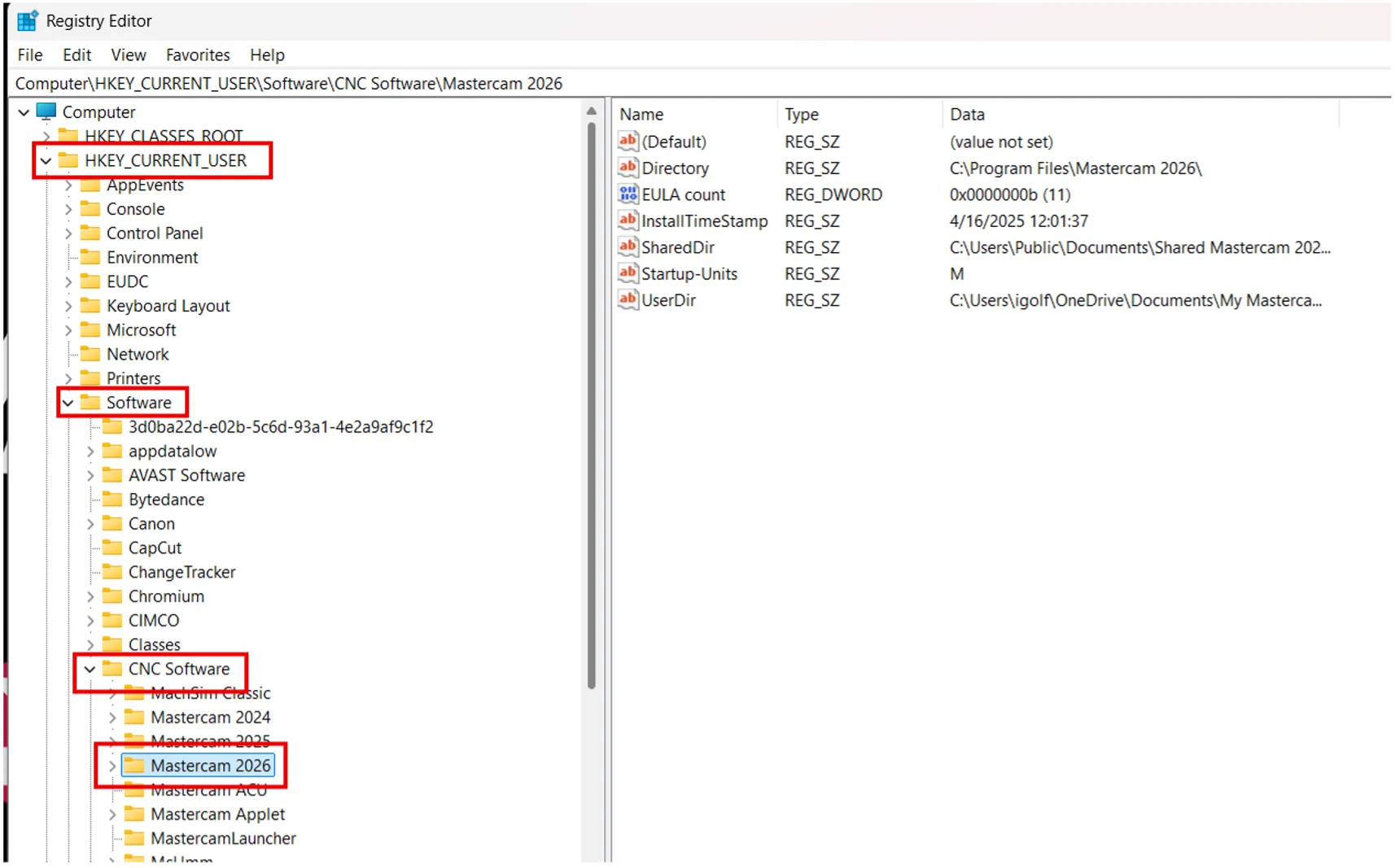Screen dimensions: 1395x868
Task: Select the AppEvents key
Action: point(145,185)
